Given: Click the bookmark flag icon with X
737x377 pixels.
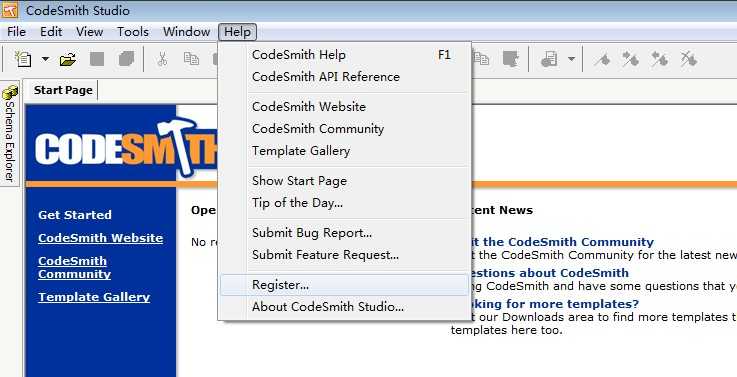Looking at the screenshot, I should pyautogui.click(x=689, y=59).
